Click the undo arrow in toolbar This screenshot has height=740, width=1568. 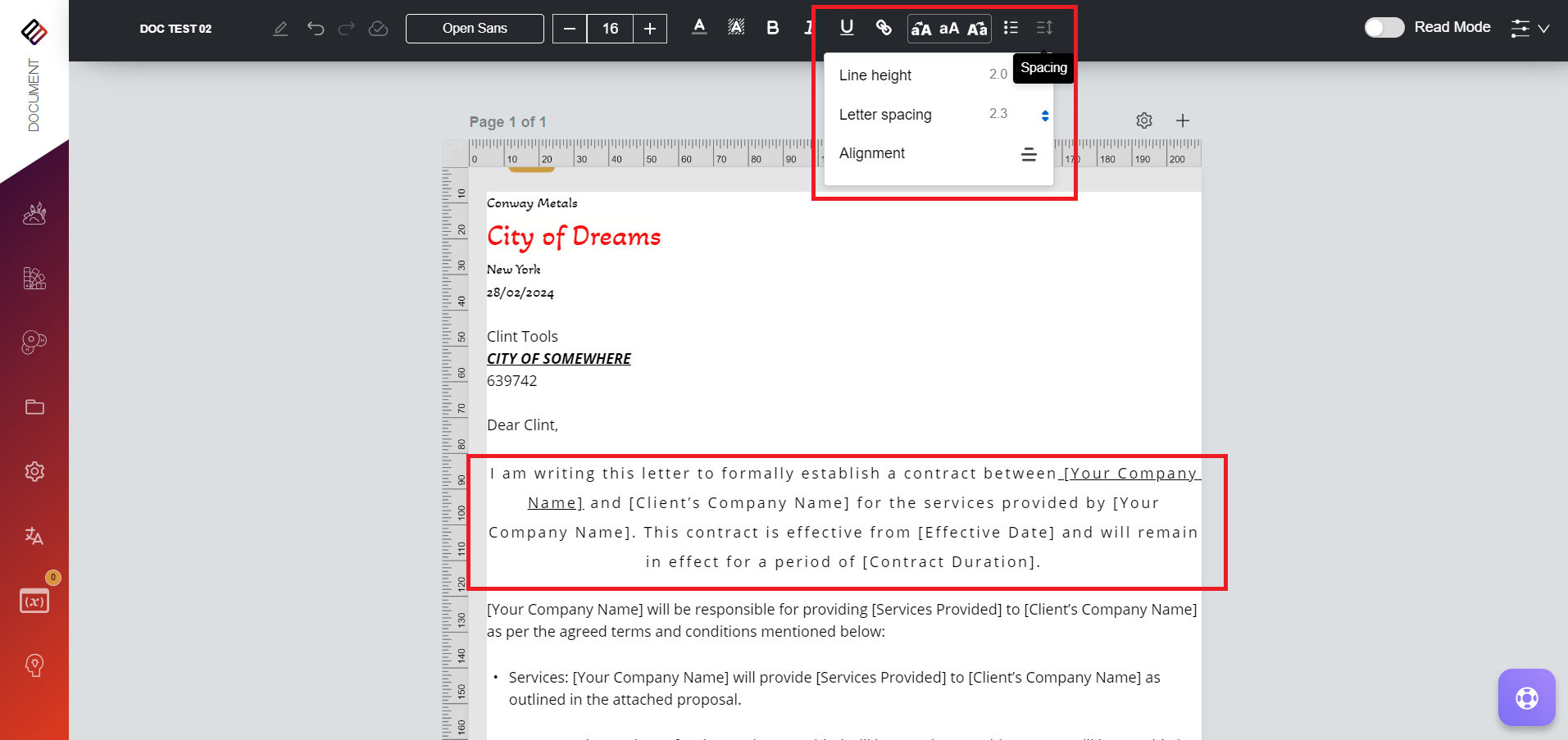tap(316, 29)
